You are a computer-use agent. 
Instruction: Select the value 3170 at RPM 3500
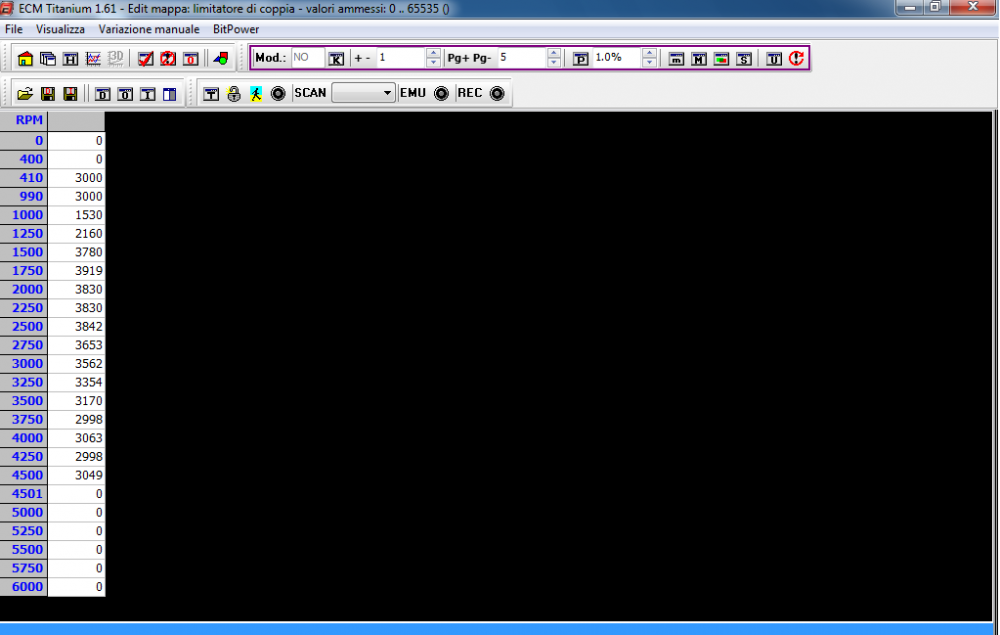[x=77, y=401]
